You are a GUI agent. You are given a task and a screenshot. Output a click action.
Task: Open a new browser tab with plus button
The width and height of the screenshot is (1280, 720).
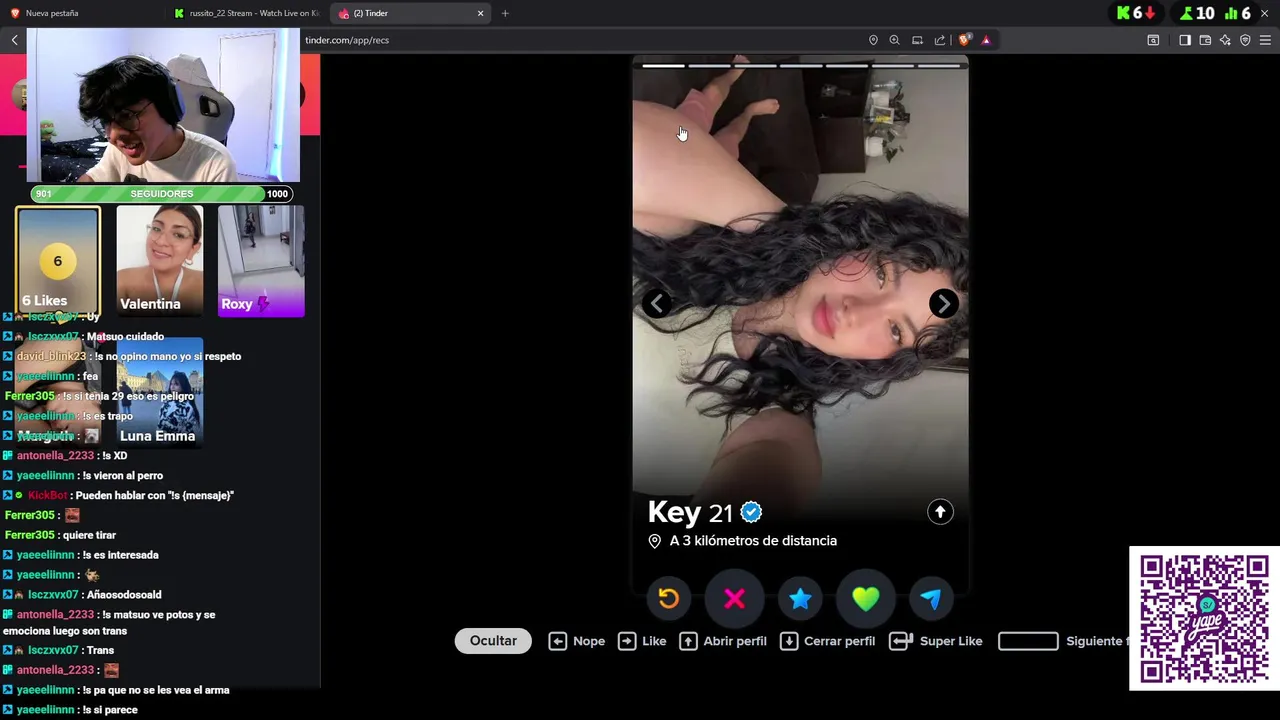[505, 13]
